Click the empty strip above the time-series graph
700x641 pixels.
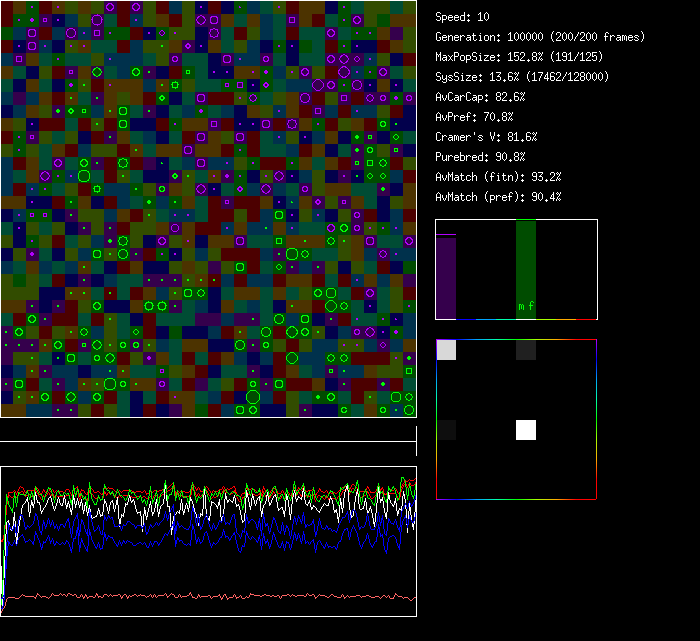(208, 431)
